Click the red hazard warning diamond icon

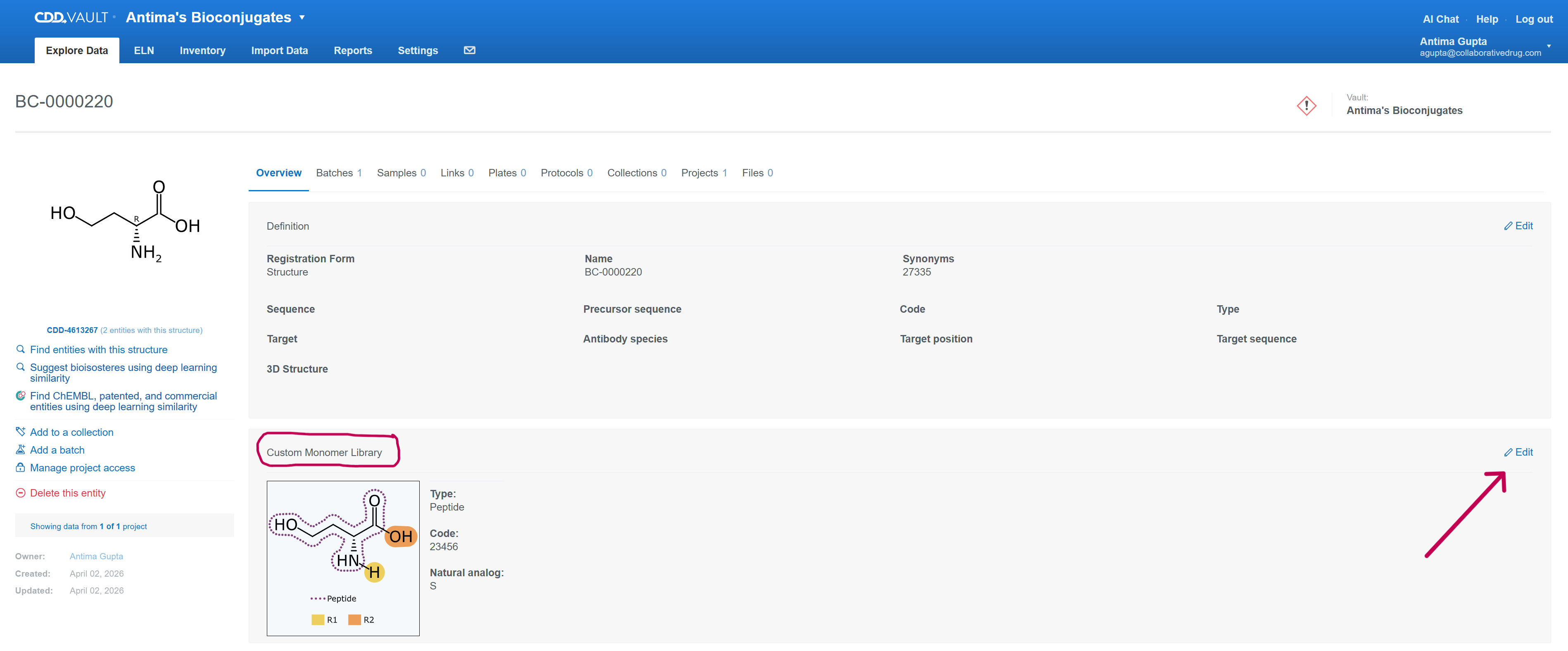click(1306, 105)
